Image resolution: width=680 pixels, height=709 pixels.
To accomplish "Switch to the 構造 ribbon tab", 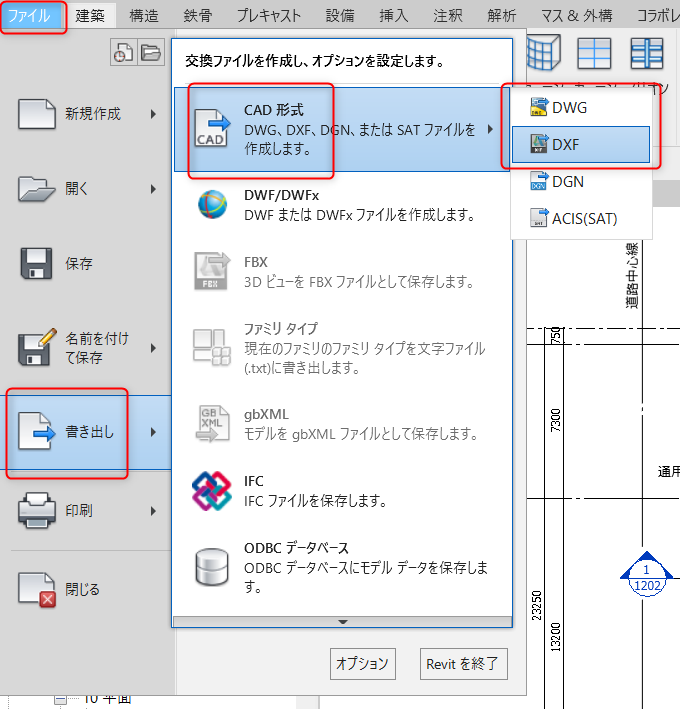I will point(144,15).
